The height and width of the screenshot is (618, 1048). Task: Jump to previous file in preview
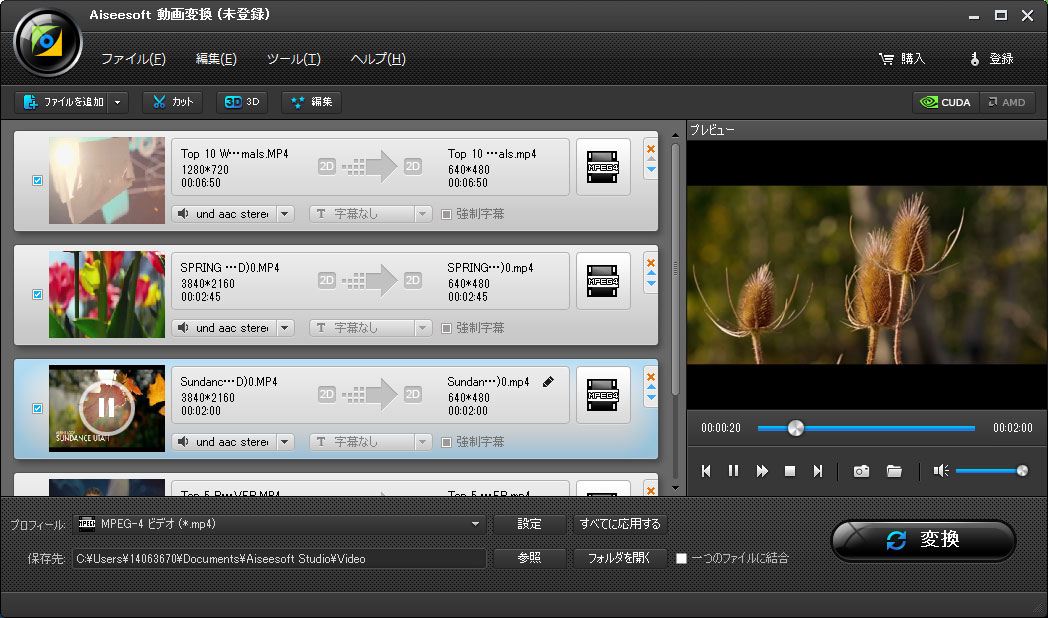[x=706, y=471]
